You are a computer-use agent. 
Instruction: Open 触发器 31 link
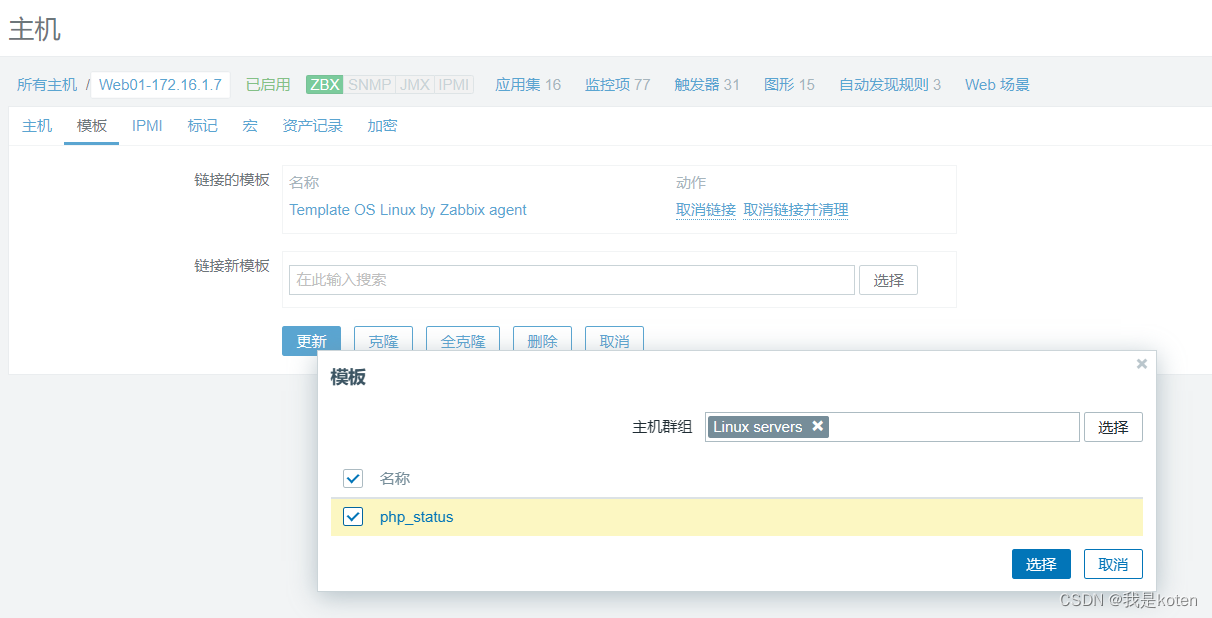(706, 85)
